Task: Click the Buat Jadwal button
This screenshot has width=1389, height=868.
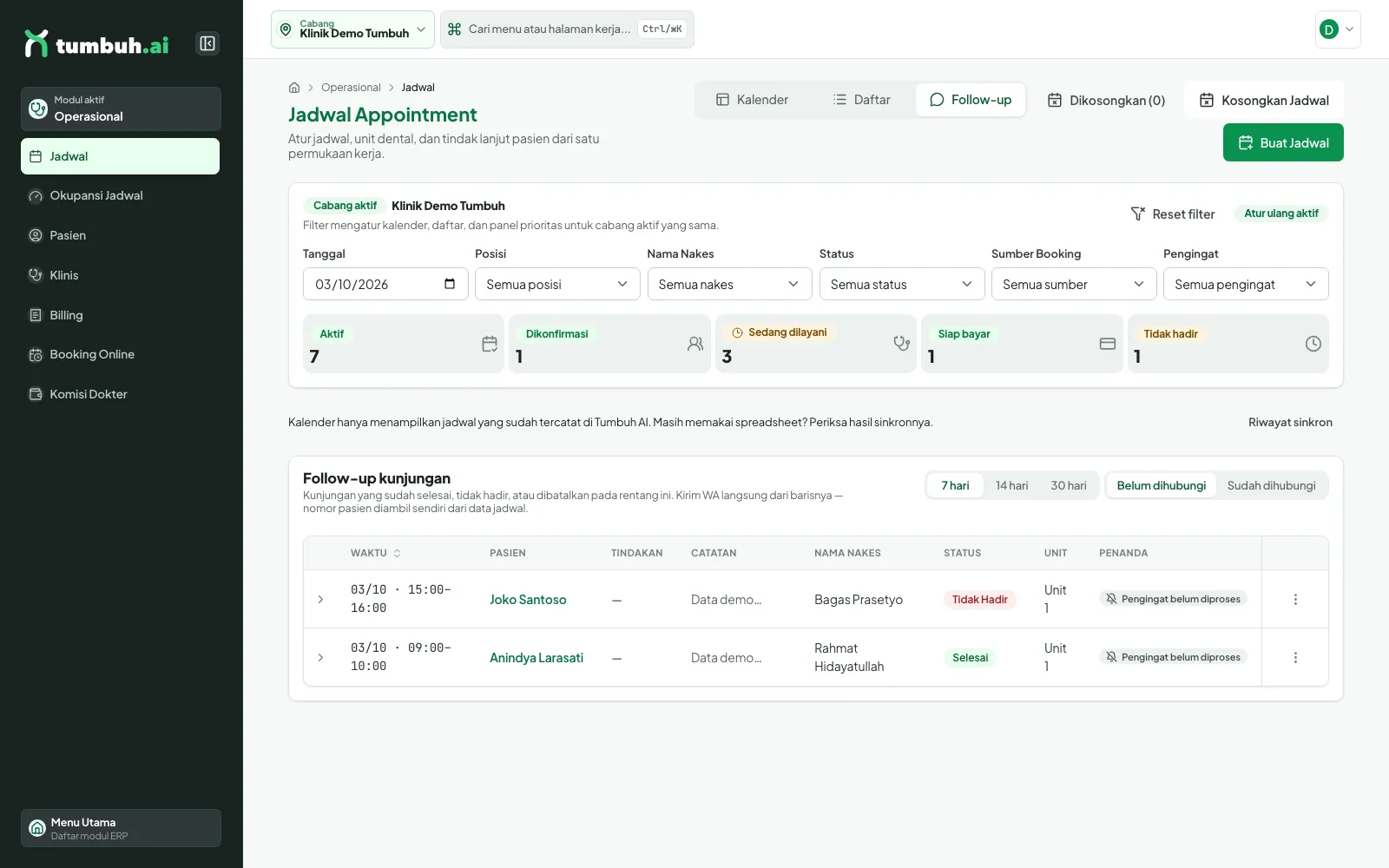Action: [x=1283, y=142]
